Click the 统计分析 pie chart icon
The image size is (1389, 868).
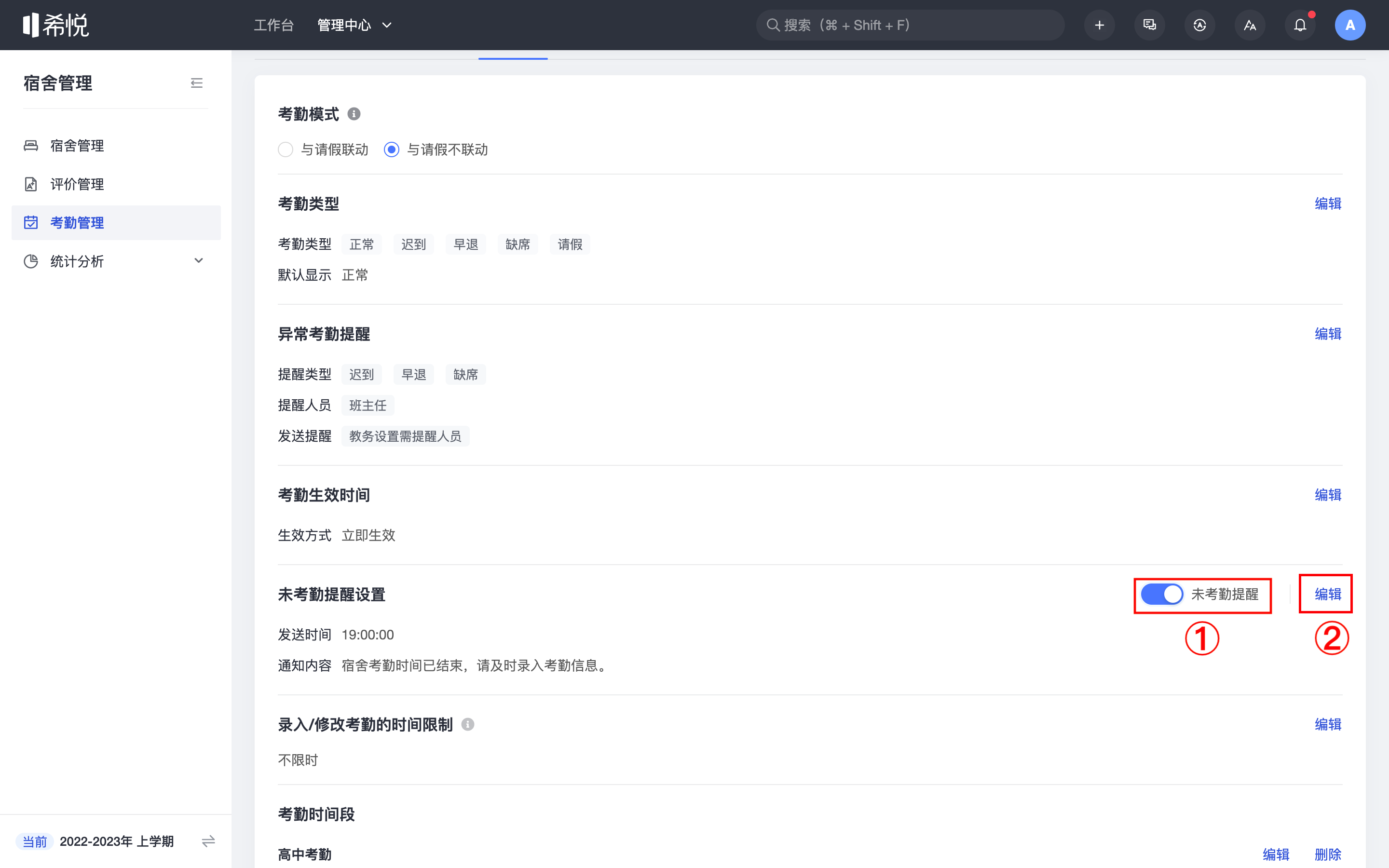[31, 261]
